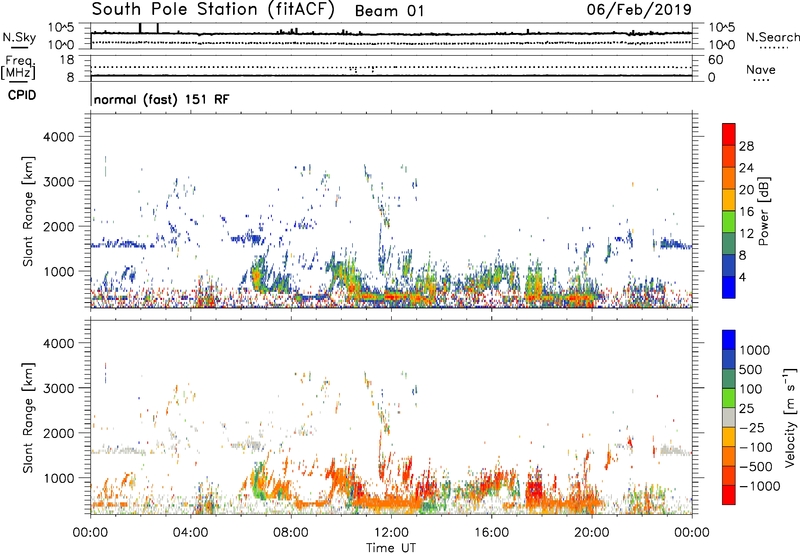800x554 pixels.
Task: Click the '100' label on velocity color bar
Action: point(751,389)
